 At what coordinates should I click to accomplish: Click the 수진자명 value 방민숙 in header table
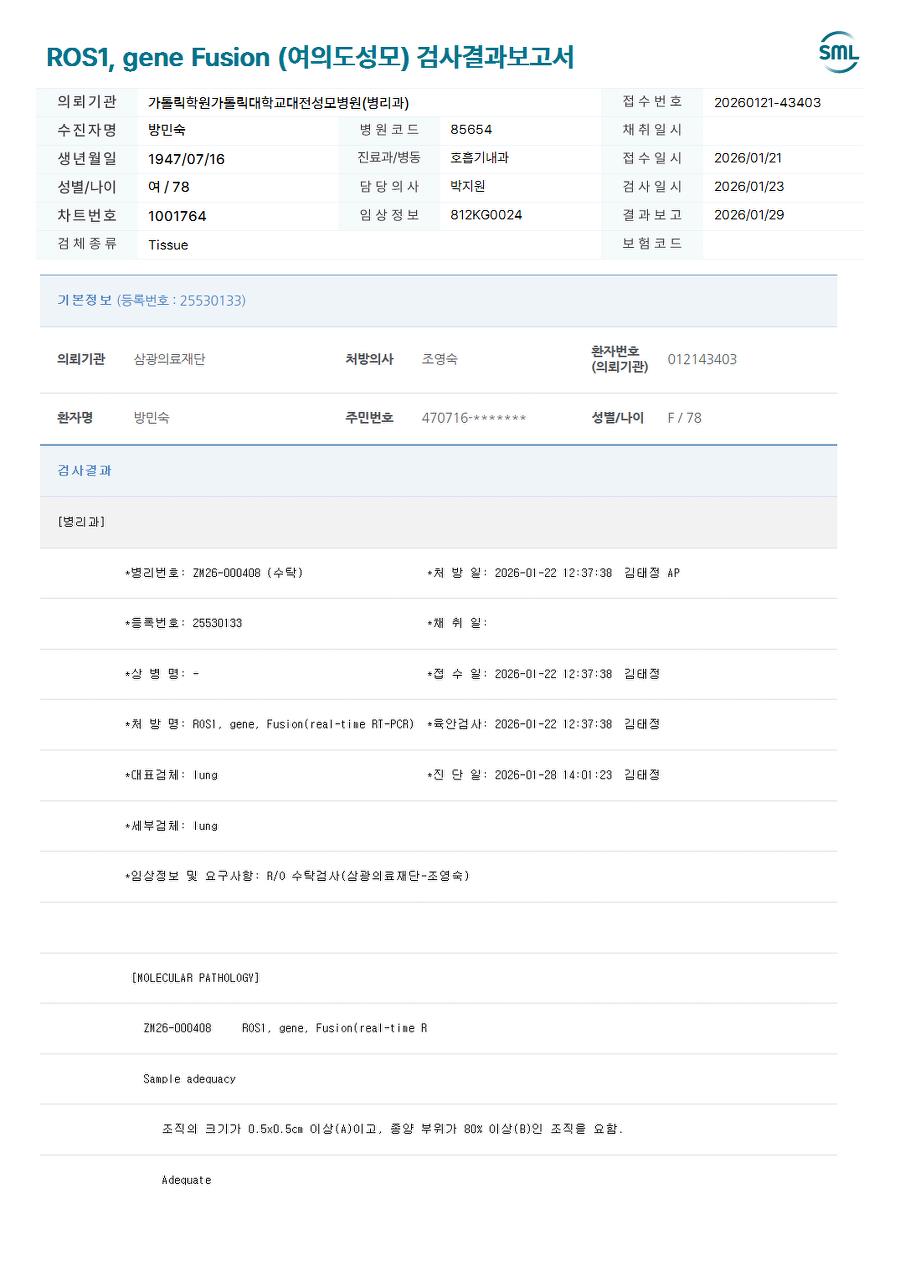point(167,130)
